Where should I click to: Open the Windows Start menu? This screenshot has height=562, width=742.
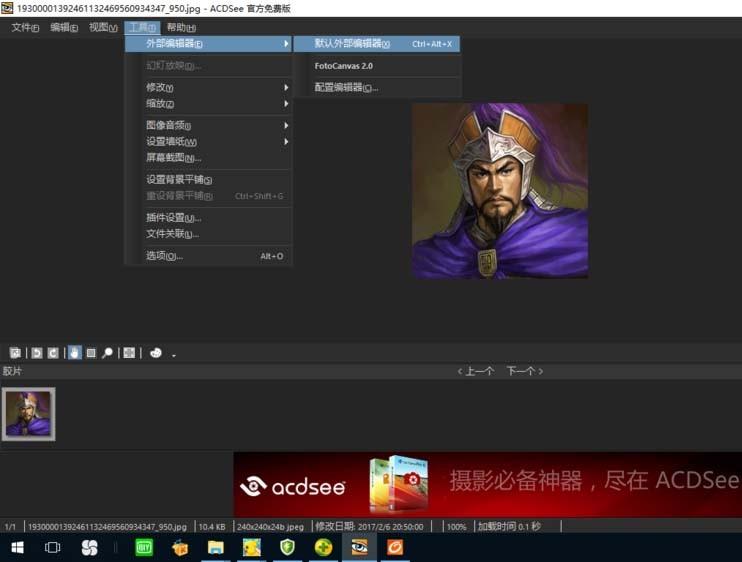point(18,548)
